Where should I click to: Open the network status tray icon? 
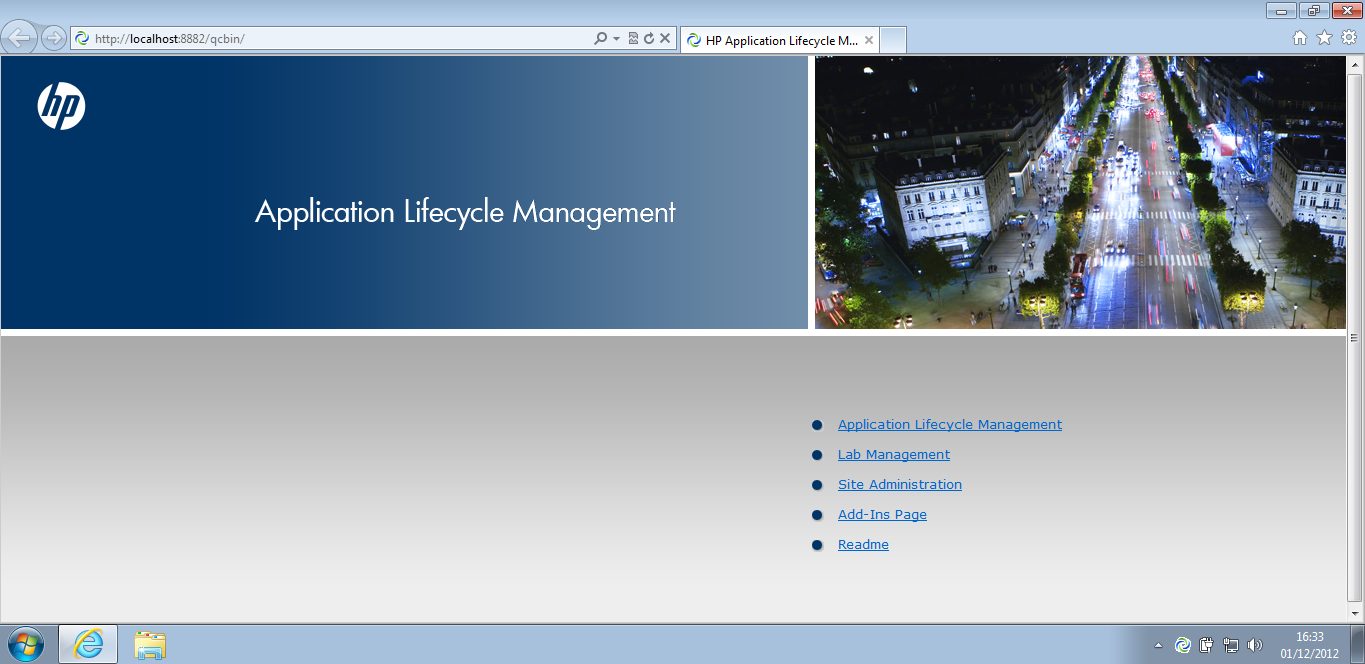click(1229, 645)
